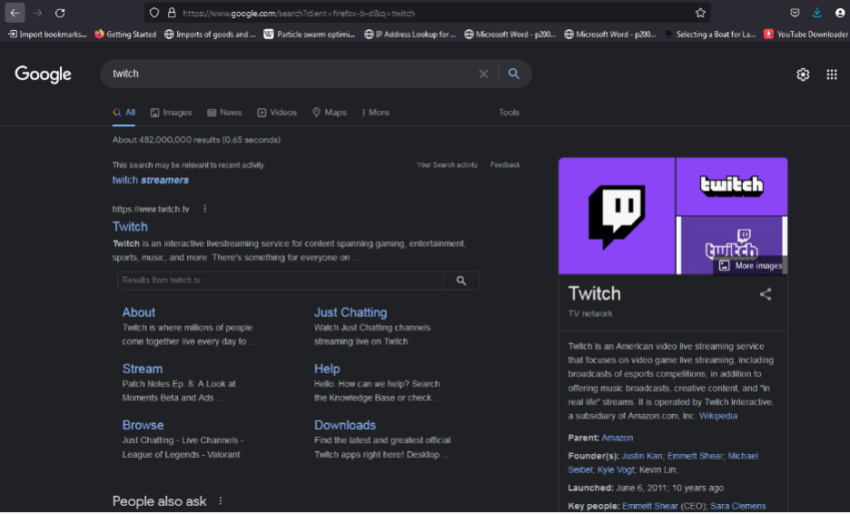Screen dimensions: 850x514
Task: Click the blue magnifier search icon
Action: click(x=514, y=74)
